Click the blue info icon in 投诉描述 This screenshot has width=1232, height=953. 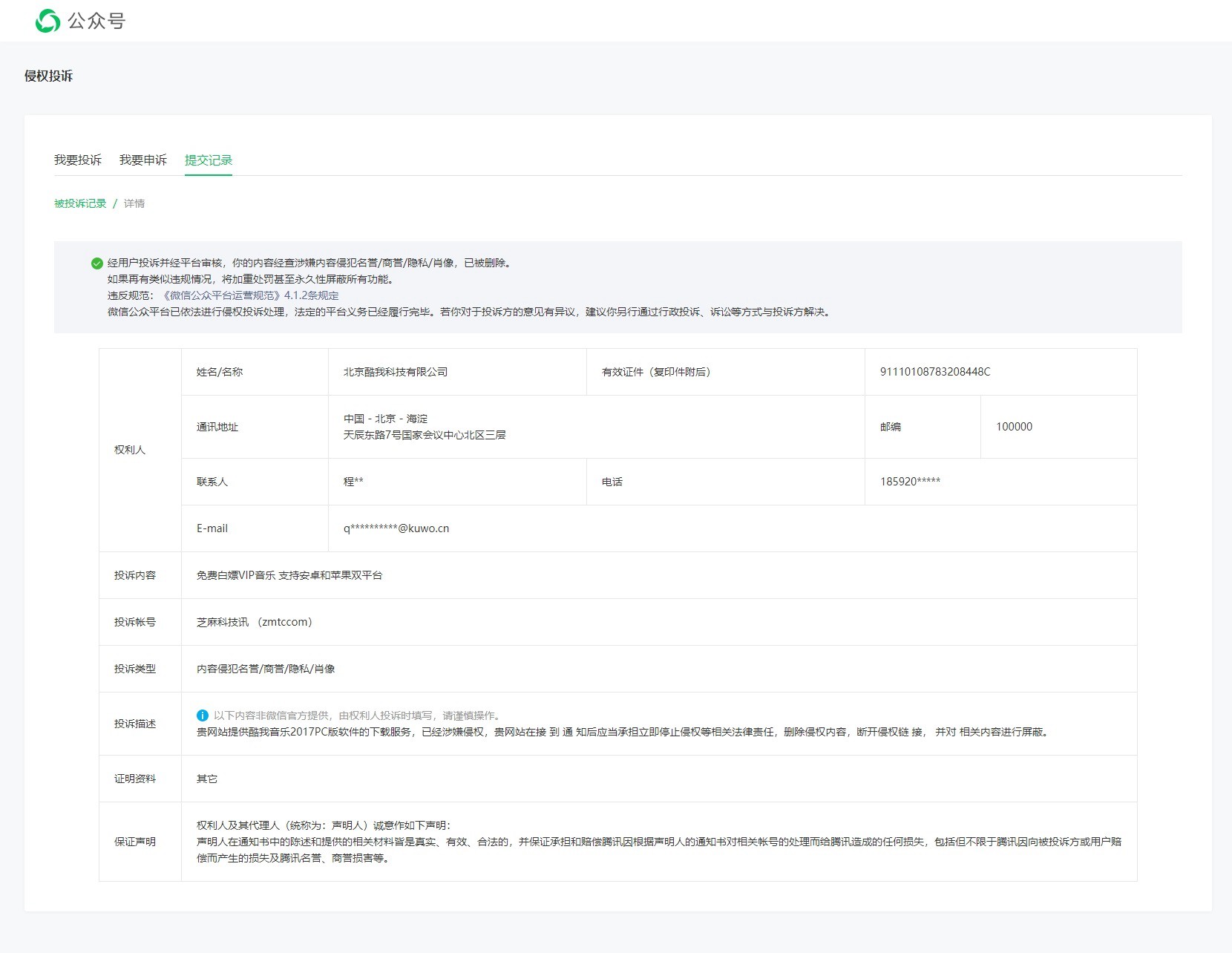202,715
